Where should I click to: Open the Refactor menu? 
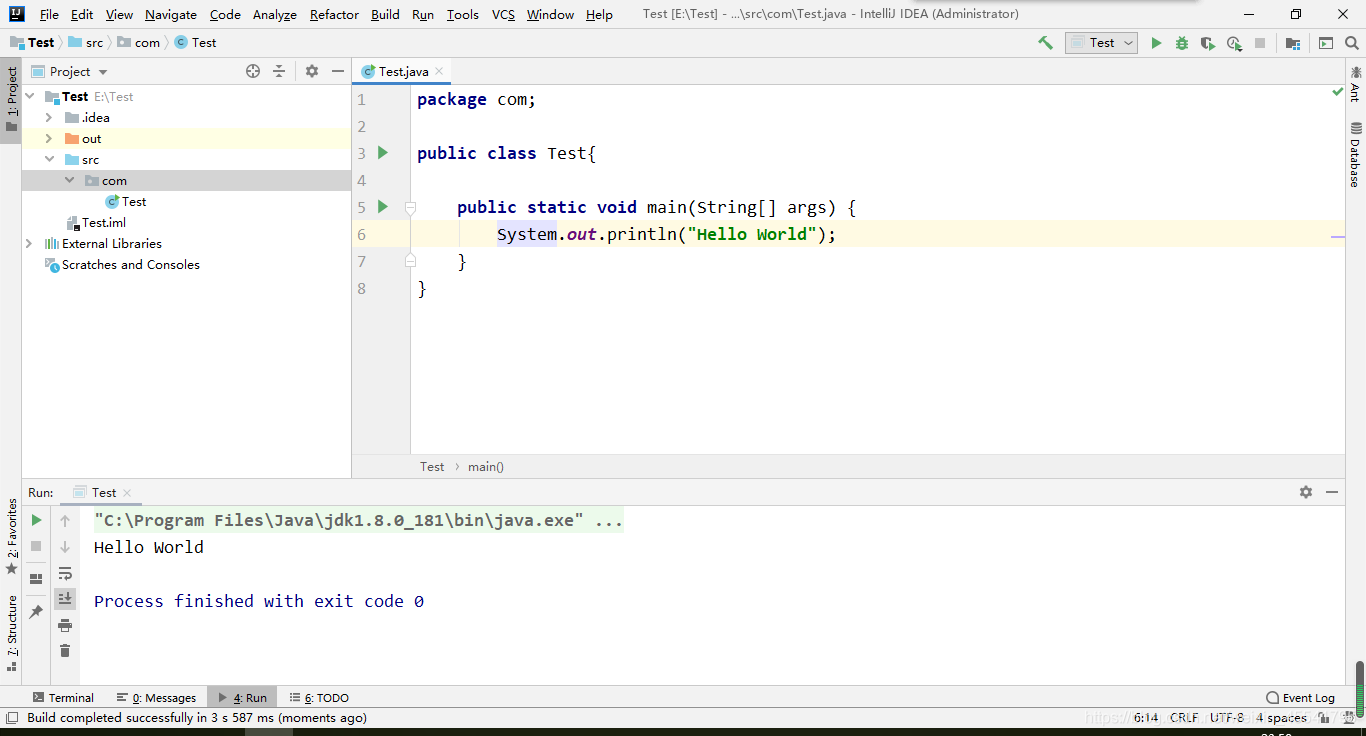pos(334,15)
